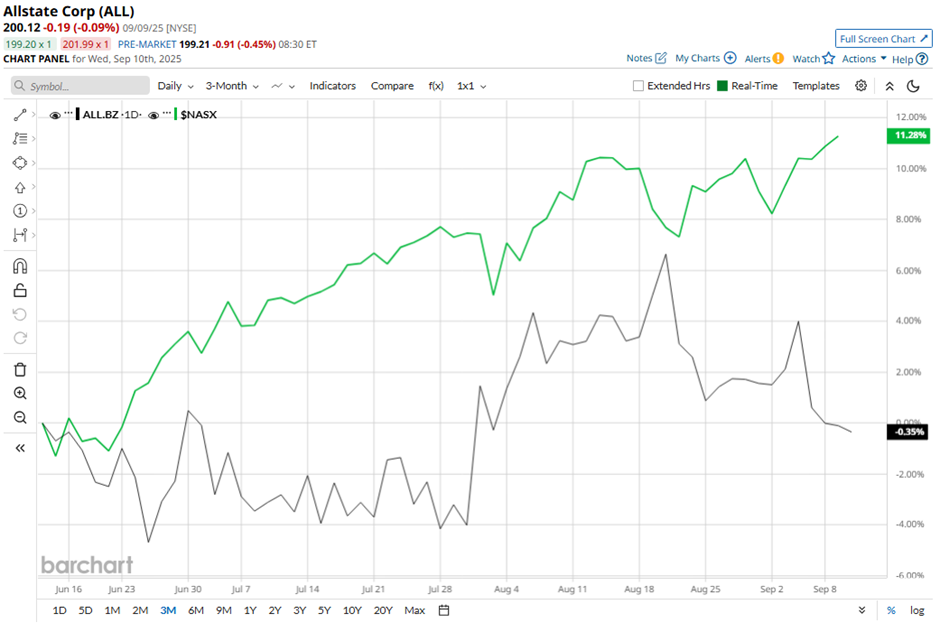This screenshot has height=623, width=940.
Task: Select the 20Y time range
Action: 383,610
